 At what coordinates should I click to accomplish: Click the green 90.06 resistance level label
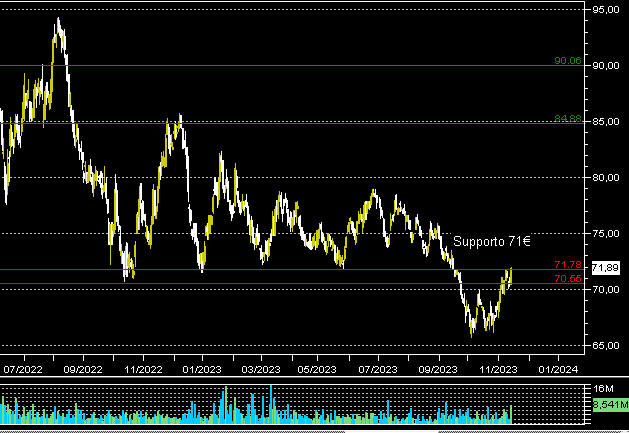pyautogui.click(x=568, y=61)
